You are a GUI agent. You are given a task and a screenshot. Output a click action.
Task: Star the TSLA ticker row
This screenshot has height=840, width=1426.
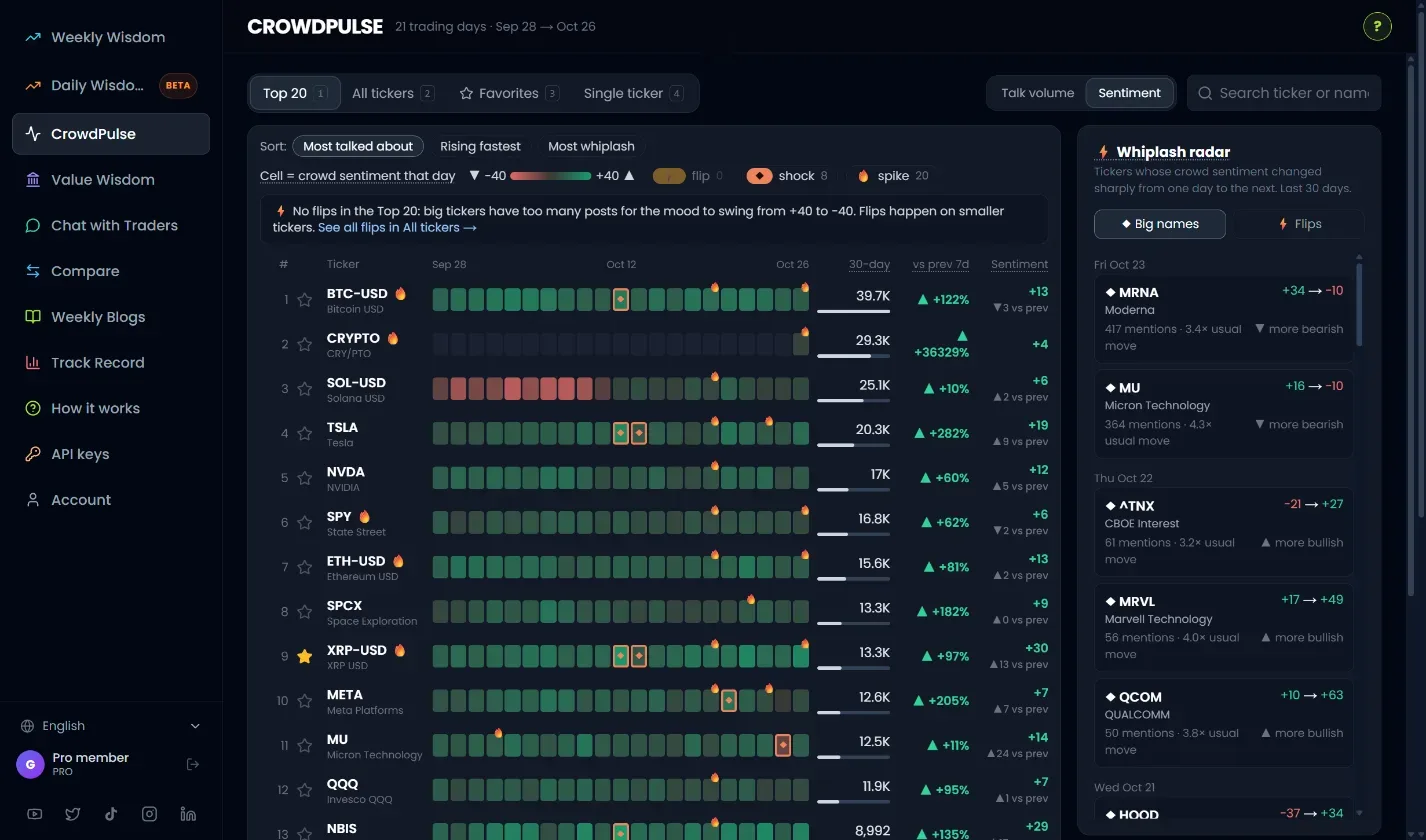[x=305, y=434]
